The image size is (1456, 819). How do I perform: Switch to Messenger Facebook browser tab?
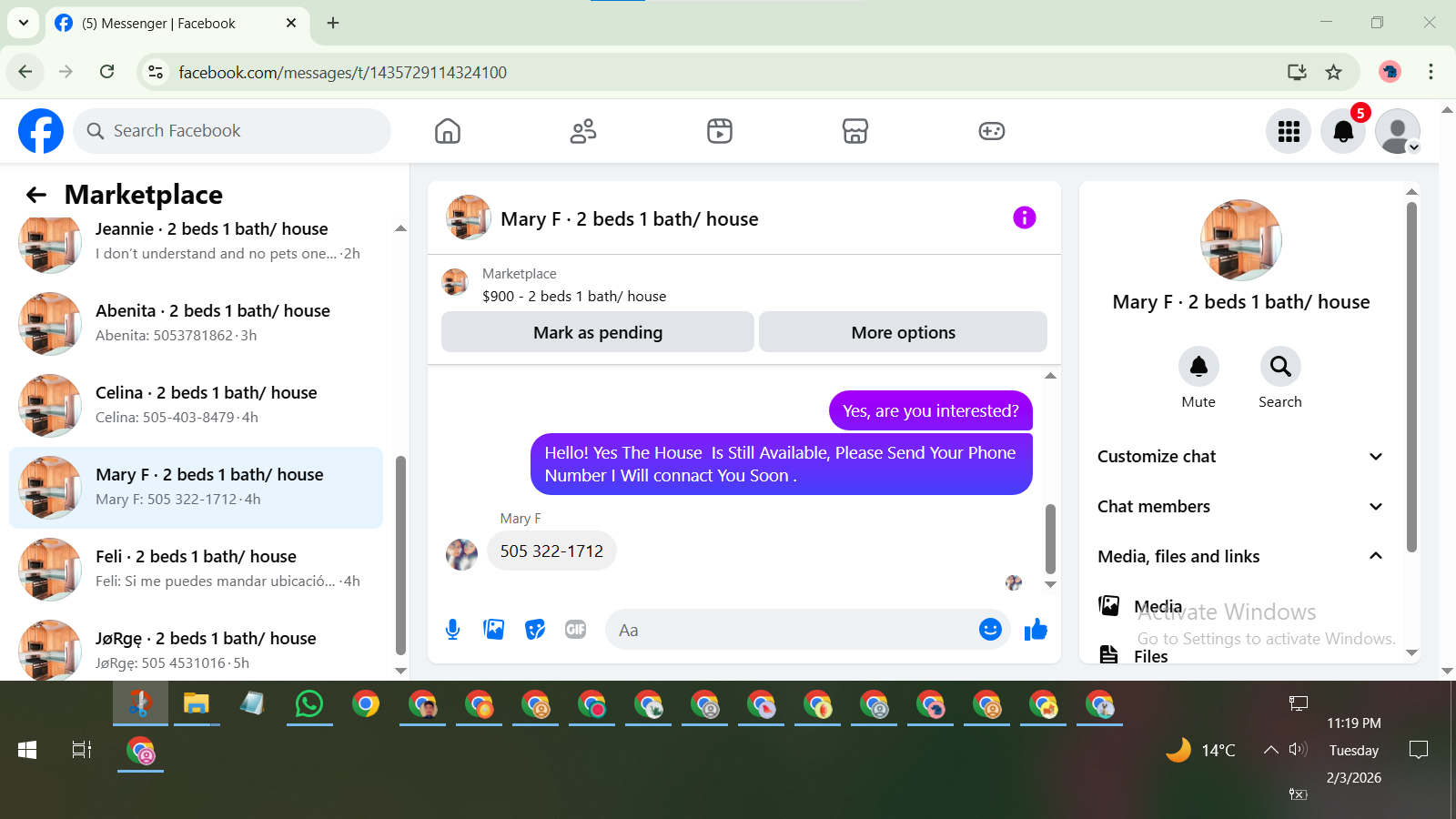click(177, 24)
